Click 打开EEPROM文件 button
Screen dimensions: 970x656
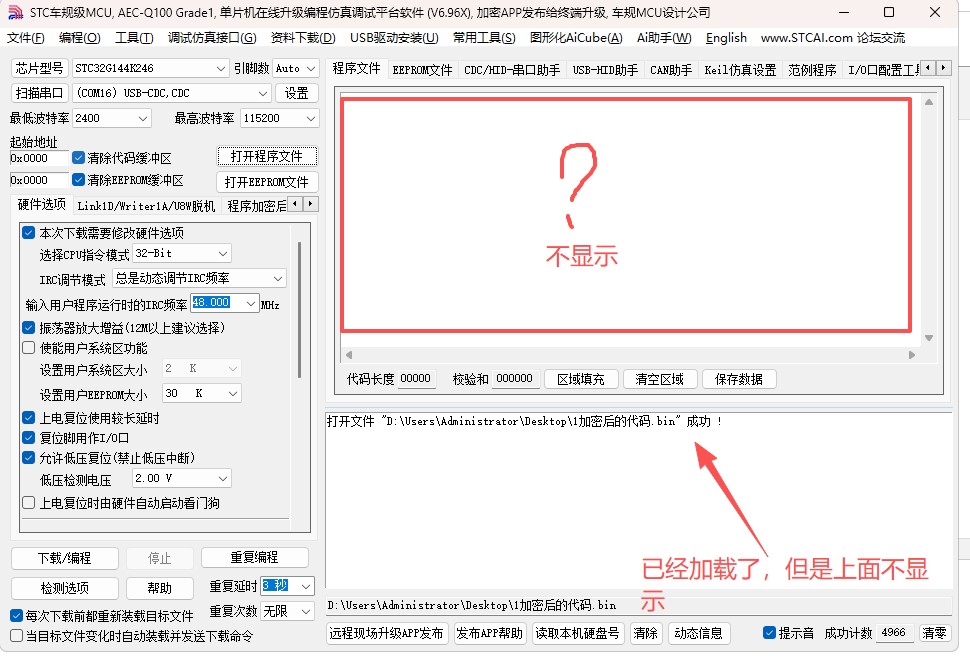[267, 182]
